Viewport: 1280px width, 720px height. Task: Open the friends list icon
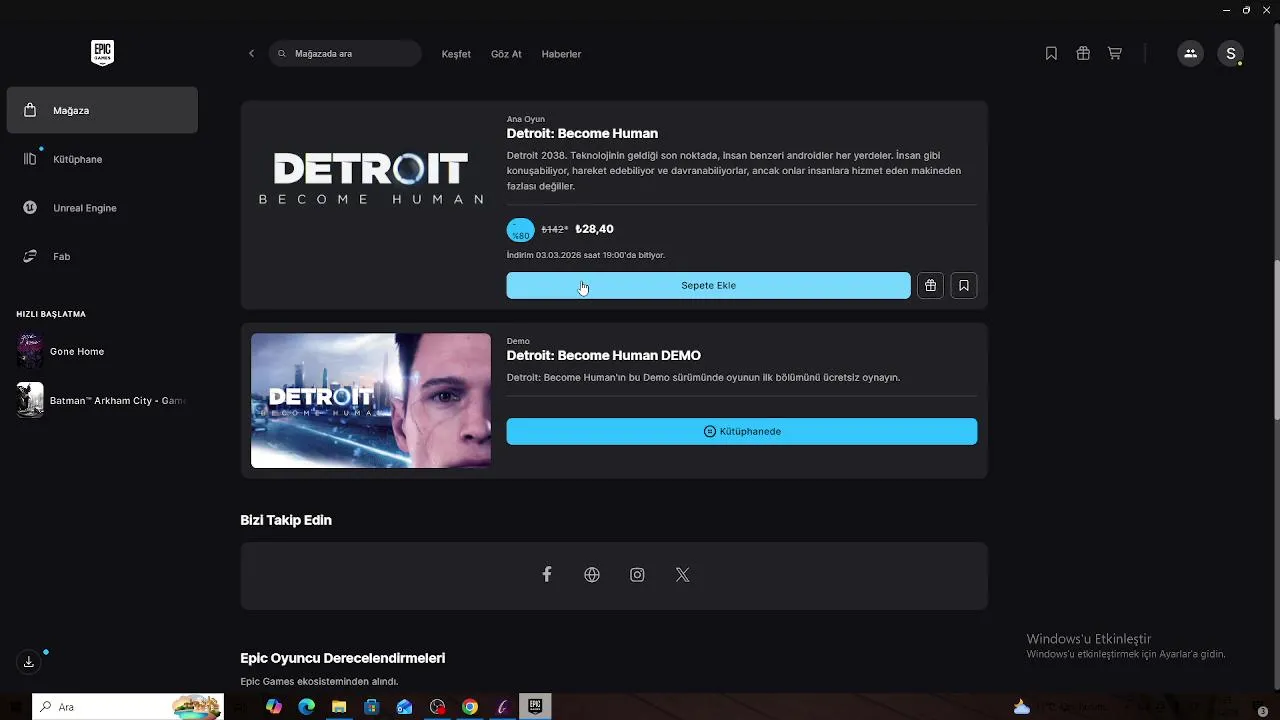(x=1190, y=54)
